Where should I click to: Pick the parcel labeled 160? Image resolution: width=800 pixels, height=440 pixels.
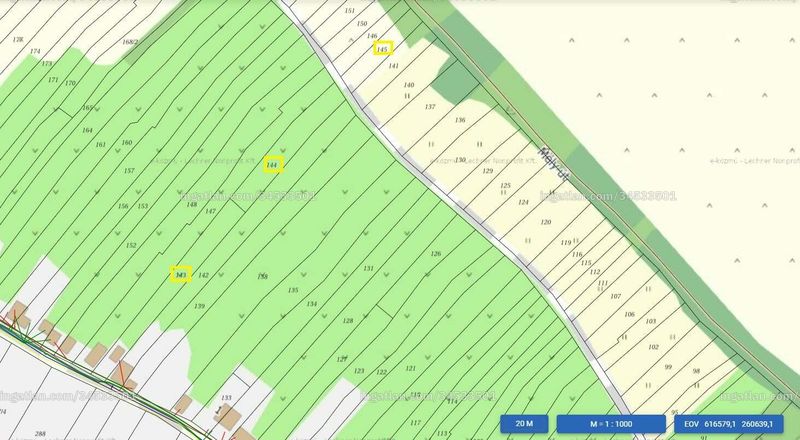[127, 142]
